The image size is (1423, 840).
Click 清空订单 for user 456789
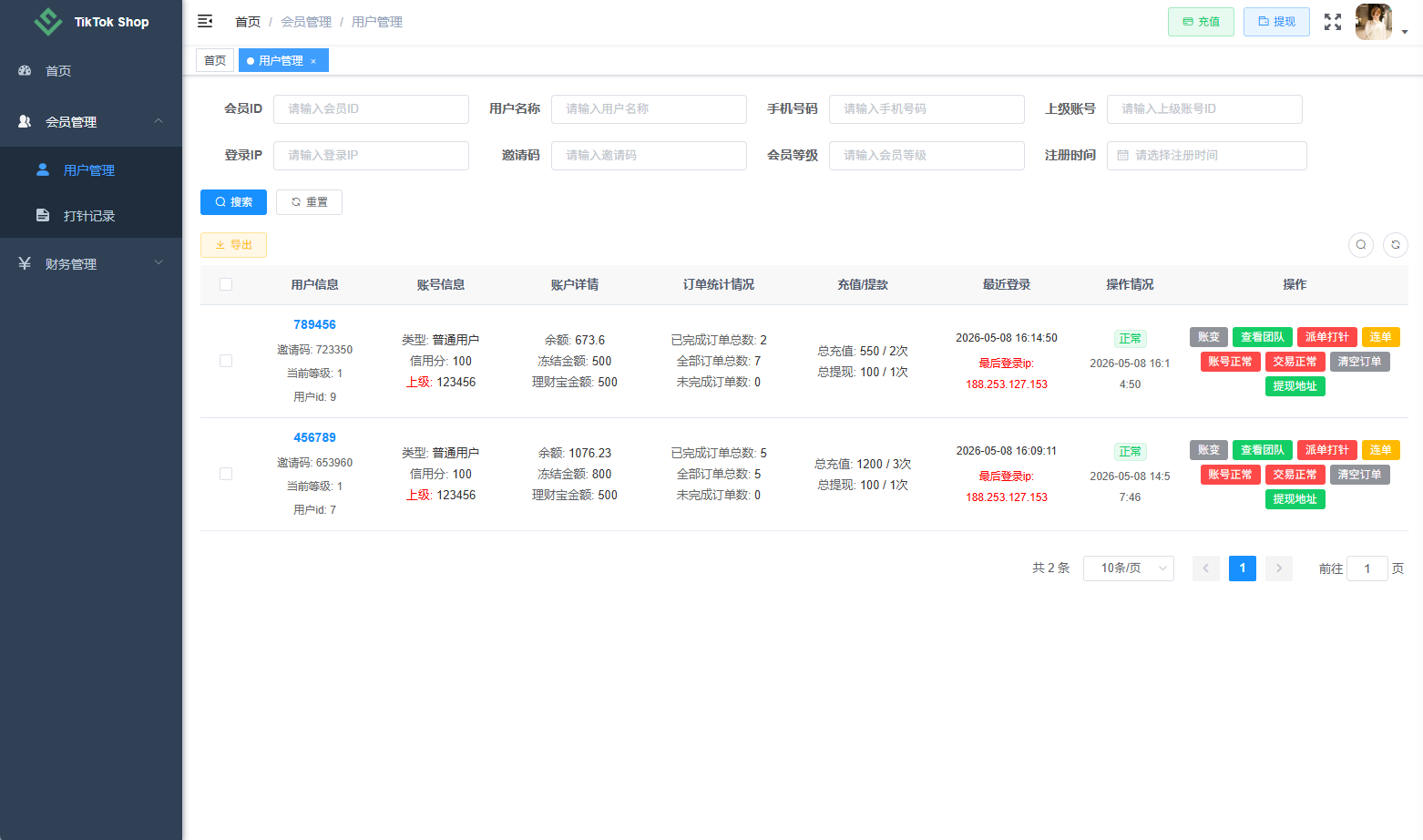[1359, 475]
